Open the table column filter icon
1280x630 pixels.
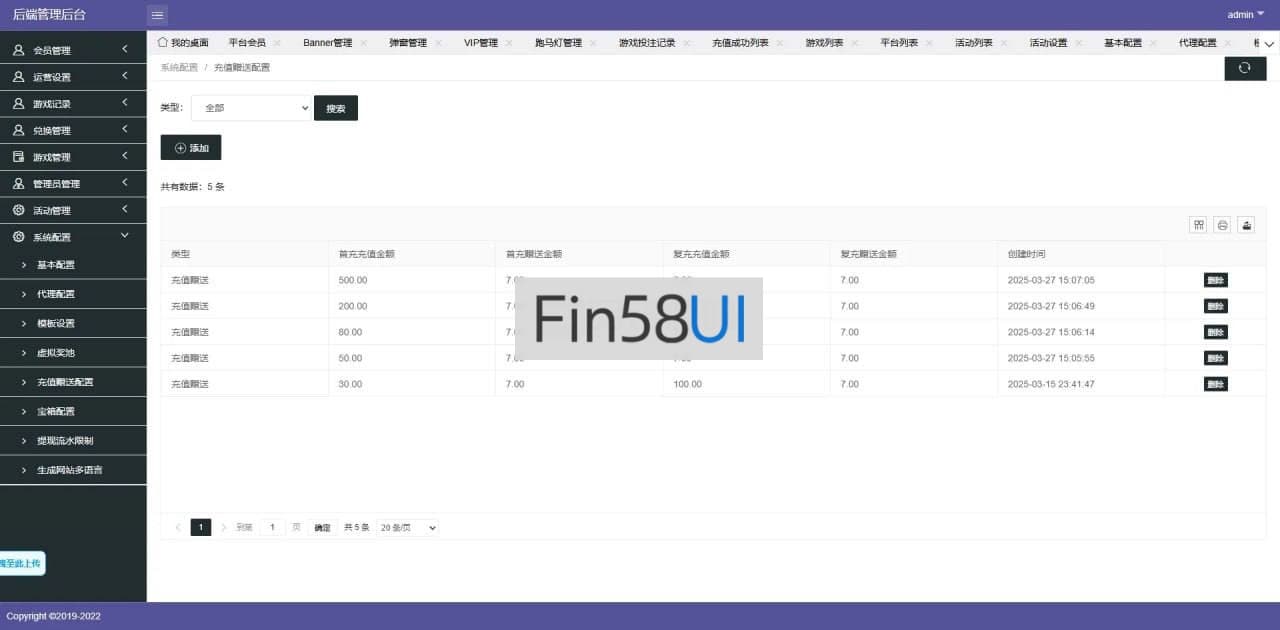coord(1198,225)
